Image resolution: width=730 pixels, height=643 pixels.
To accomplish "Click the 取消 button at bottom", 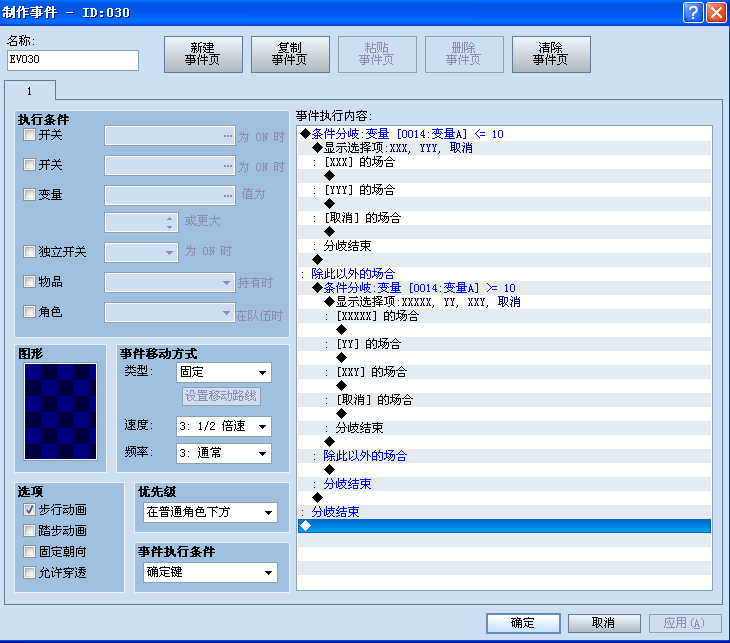I will point(604,623).
